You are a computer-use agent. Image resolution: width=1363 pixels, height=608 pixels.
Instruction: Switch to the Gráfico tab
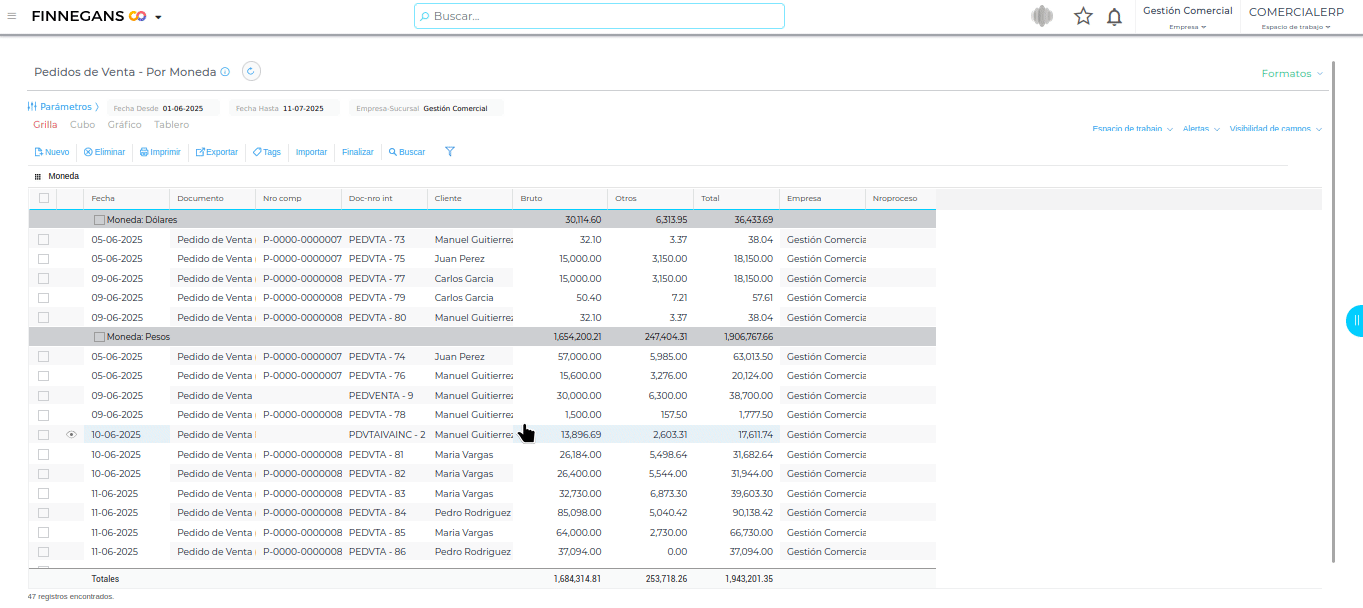coord(124,125)
